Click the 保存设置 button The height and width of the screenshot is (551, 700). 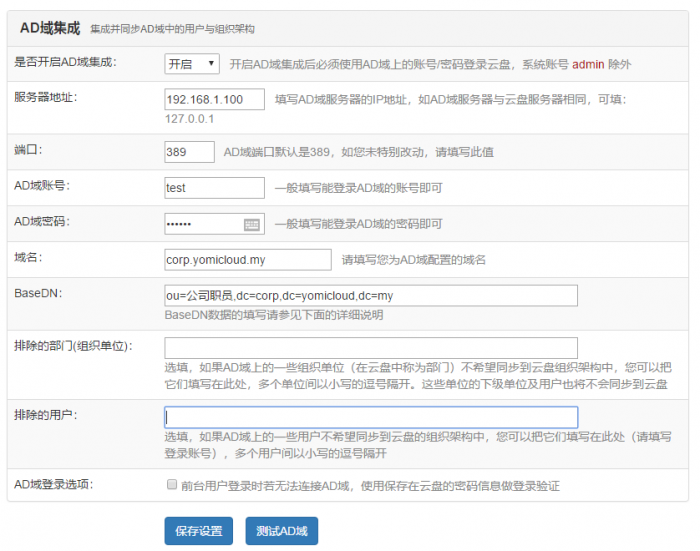click(x=199, y=531)
